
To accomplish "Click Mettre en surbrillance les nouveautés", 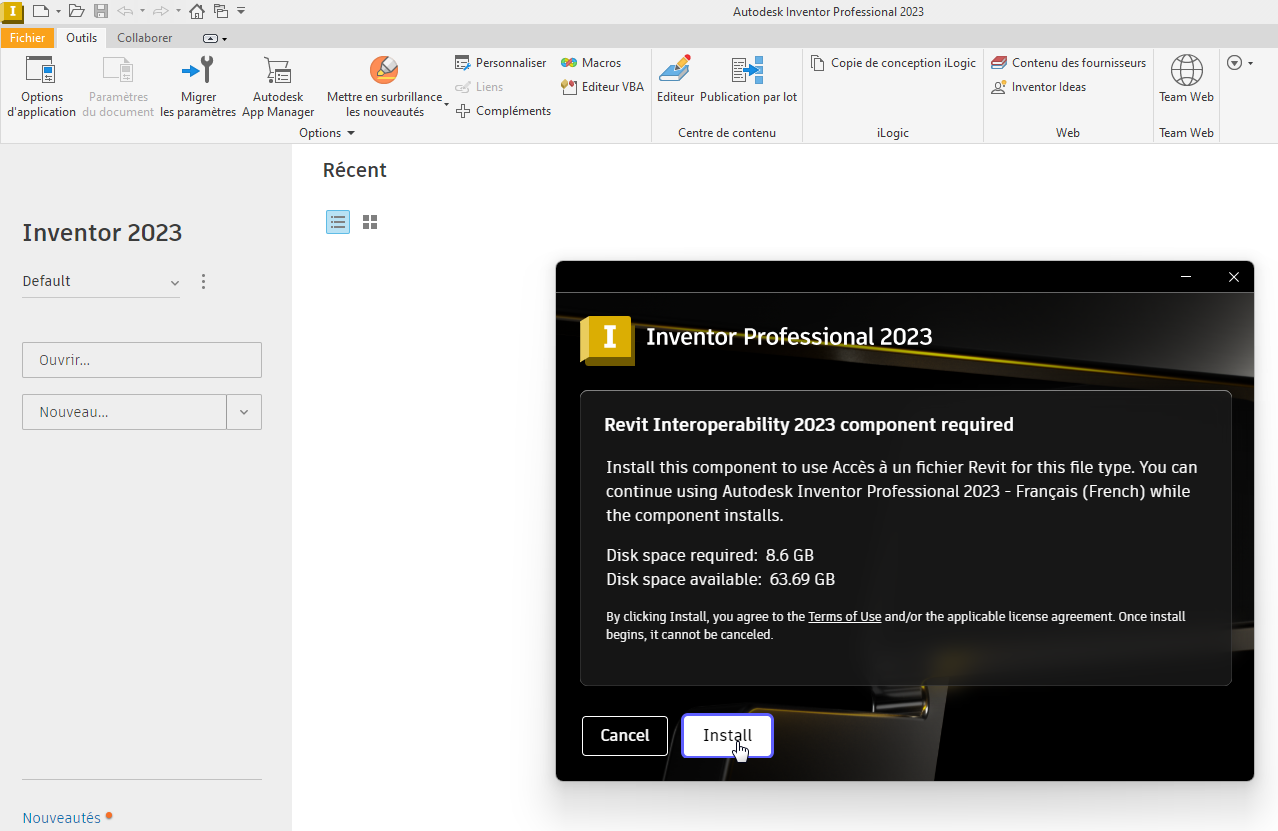I will [384, 86].
